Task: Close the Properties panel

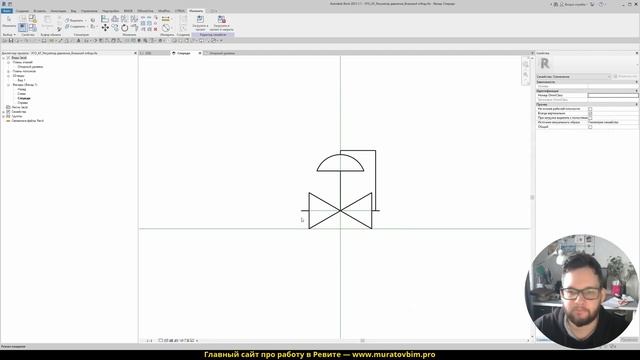Action: pyautogui.click(x=636, y=53)
